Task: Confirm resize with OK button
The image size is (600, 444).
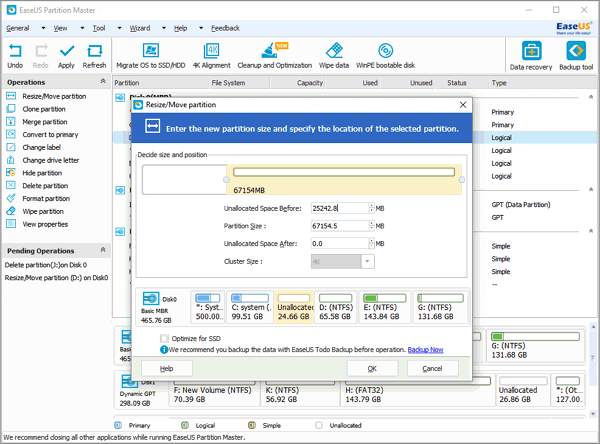Action: click(x=372, y=369)
